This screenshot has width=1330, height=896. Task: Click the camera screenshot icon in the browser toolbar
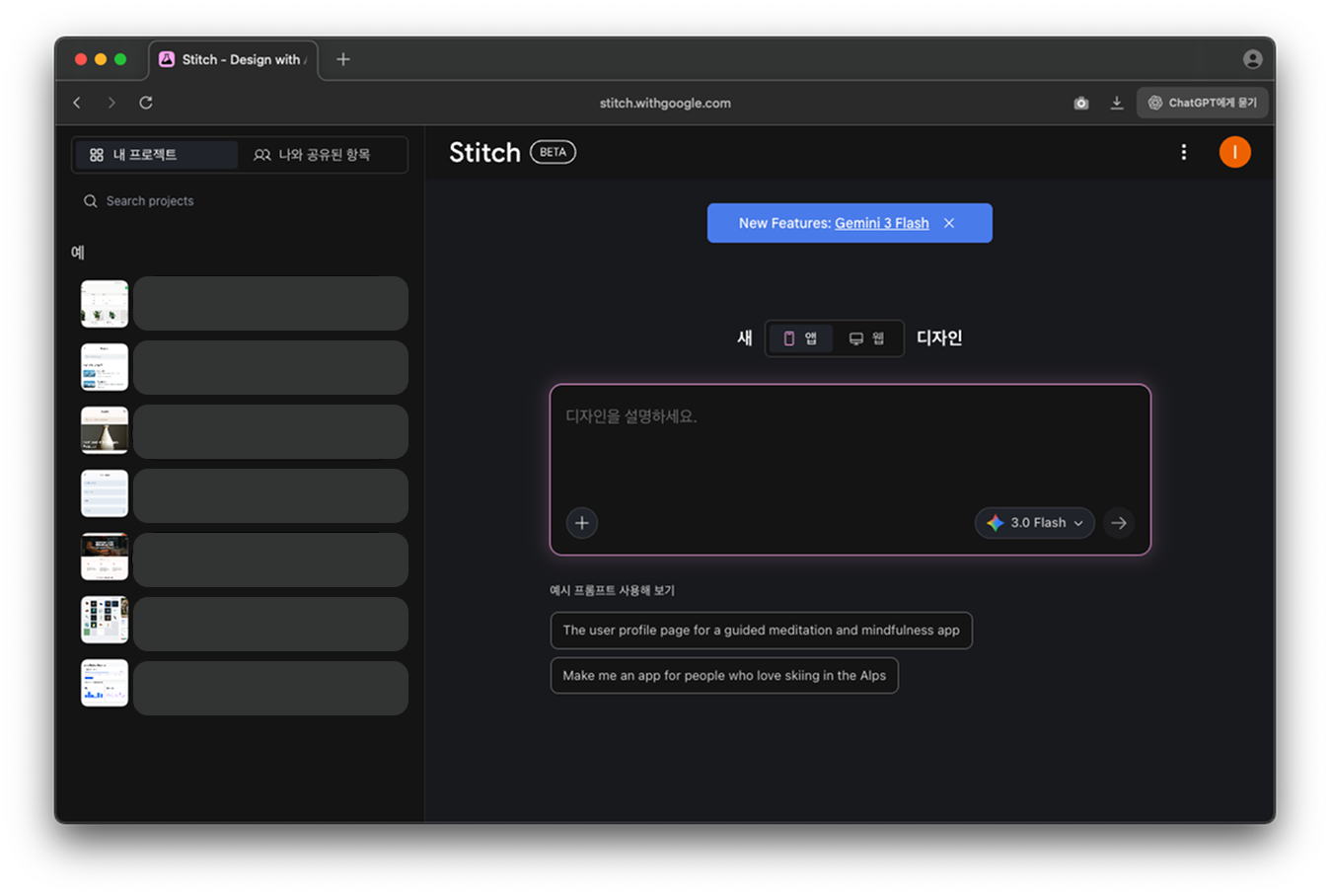tap(1081, 103)
